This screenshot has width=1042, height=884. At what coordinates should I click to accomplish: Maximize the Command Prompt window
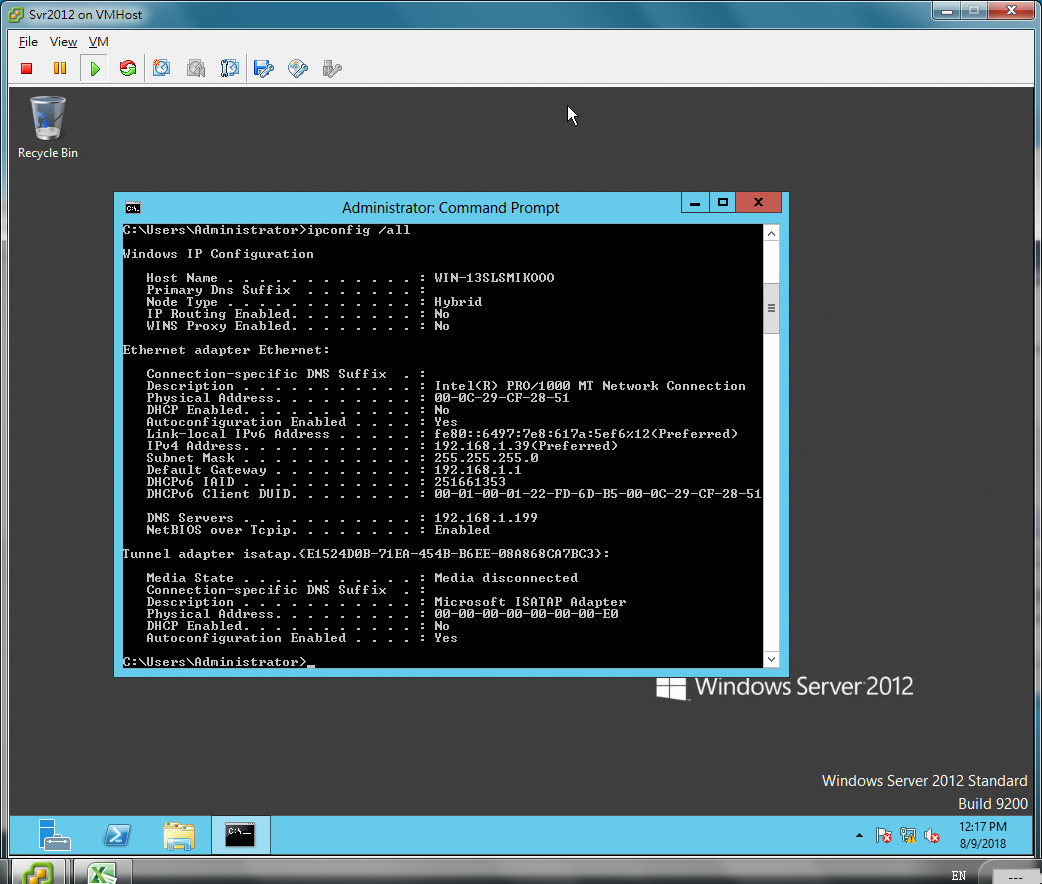point(723,203)
